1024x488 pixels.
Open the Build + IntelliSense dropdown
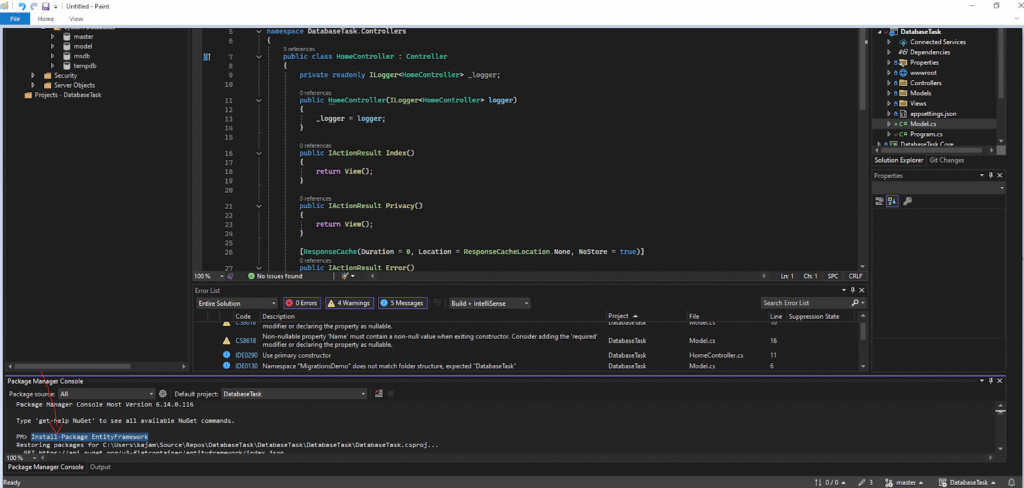pyautogui.click(x=488, y=303)
